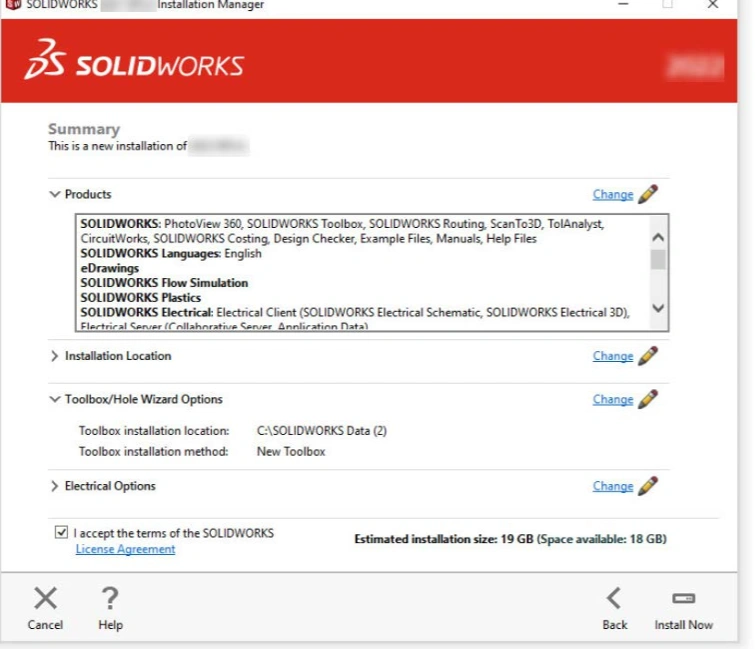Image resolution: width=756 pixels, height=649 pixels.
Task: Collapse the Toolbox/Hole Wizard Options section
Action: click(x=54, y=399)
